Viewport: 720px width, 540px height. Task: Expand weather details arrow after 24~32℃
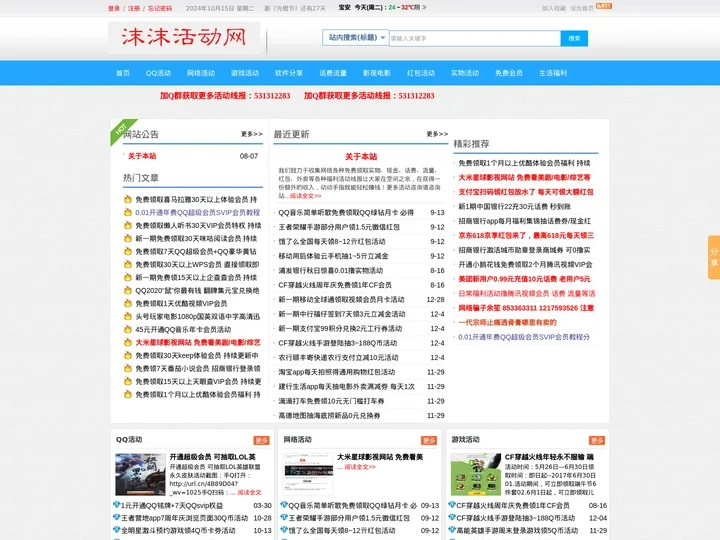click(424, 7)
